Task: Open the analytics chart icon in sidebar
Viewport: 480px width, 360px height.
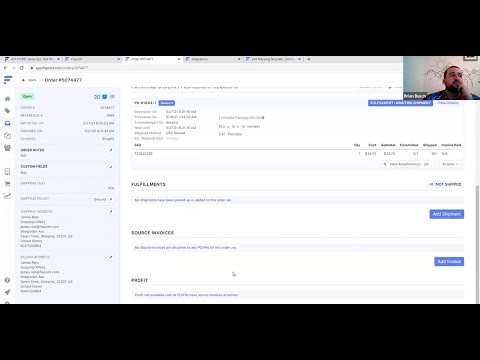Action: pyautogui.click(x=7, y=196)
